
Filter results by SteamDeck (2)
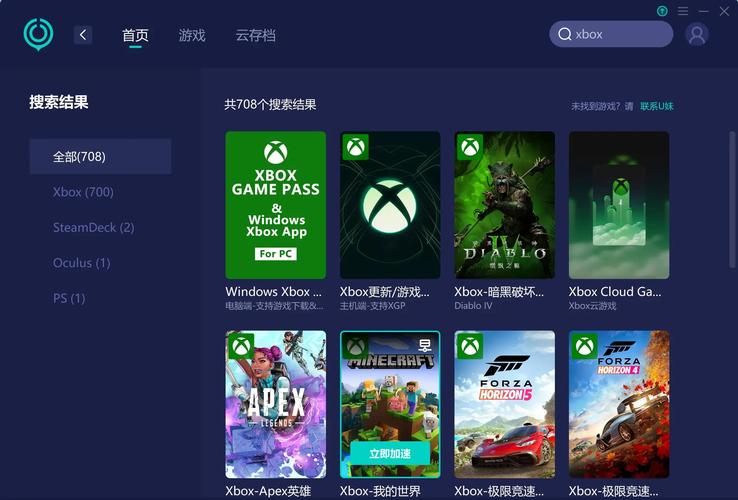94,227
